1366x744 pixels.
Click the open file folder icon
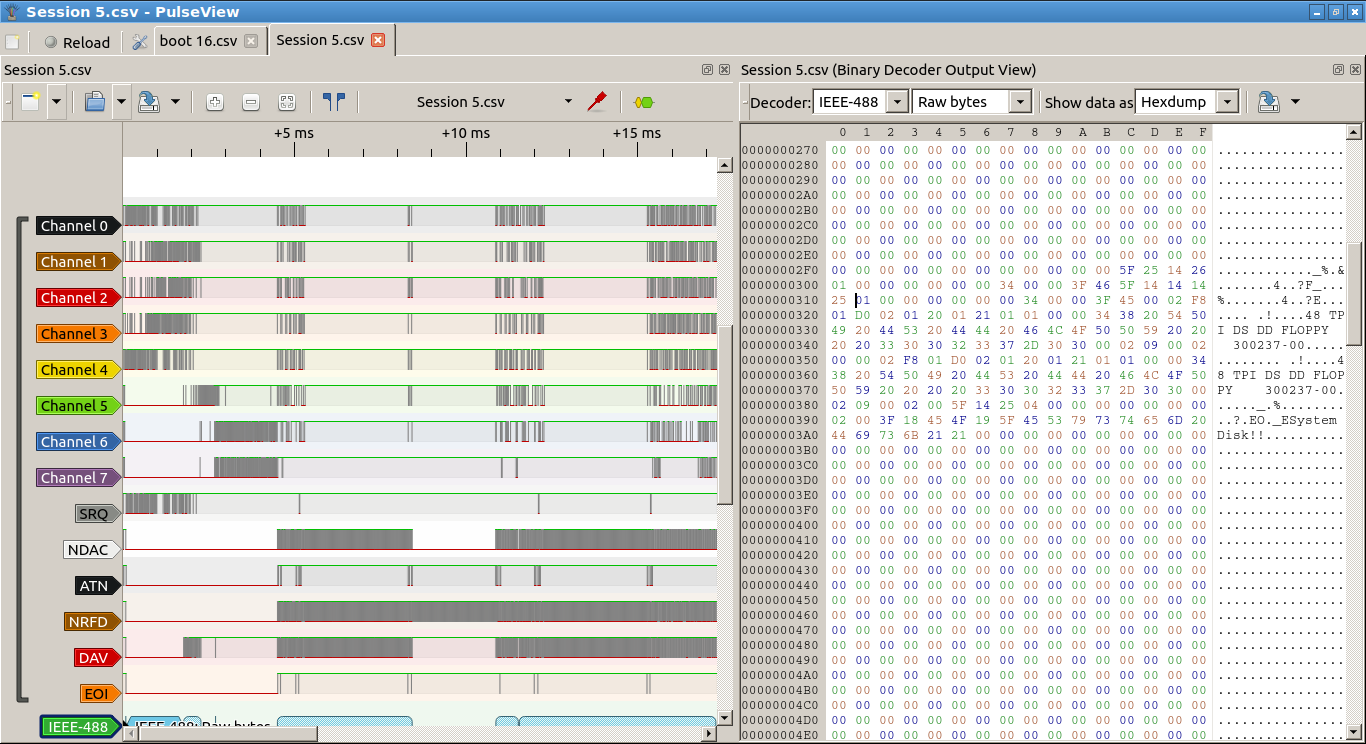(x=95, y=102)
